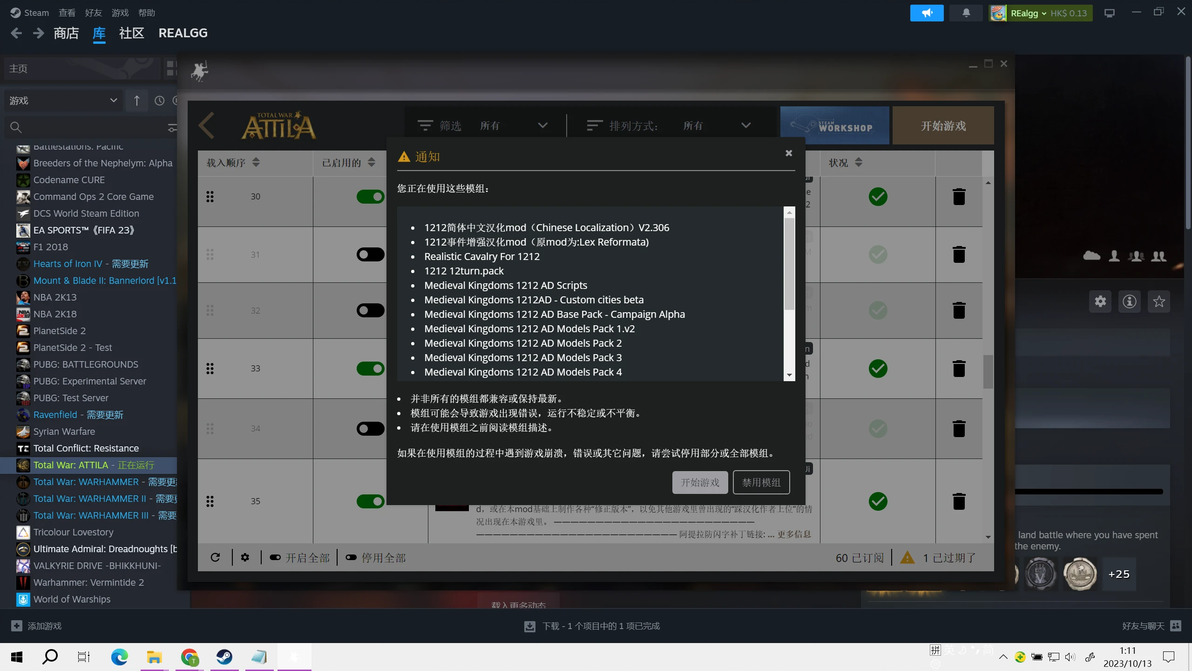This screenshot has width=1192, height=671.
Task: Enable the mod in row 34
Action: point(370,429)
